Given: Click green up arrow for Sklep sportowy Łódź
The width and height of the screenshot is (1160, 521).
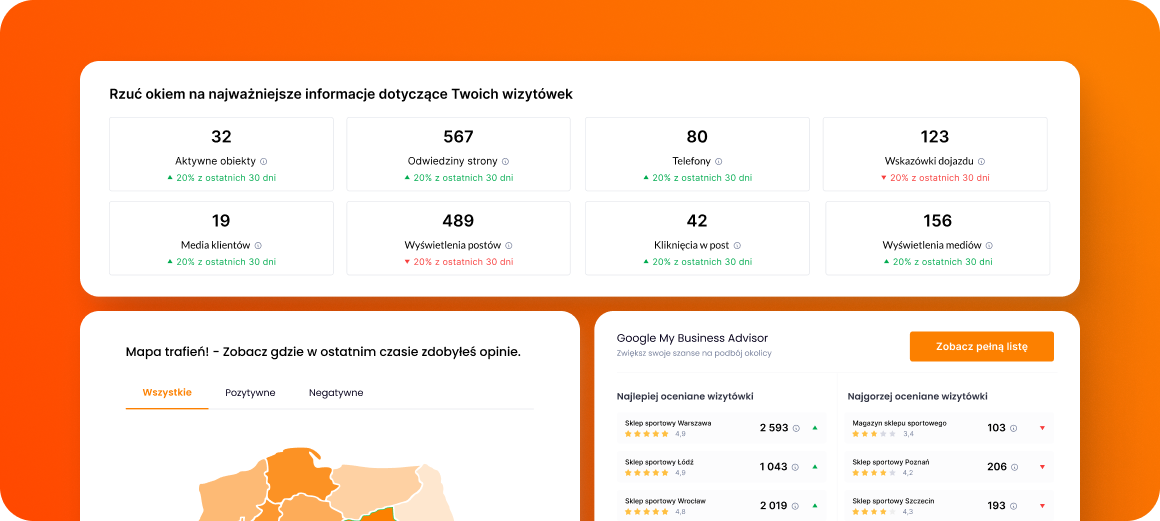Looking at the screenshot, I should 815,466.
